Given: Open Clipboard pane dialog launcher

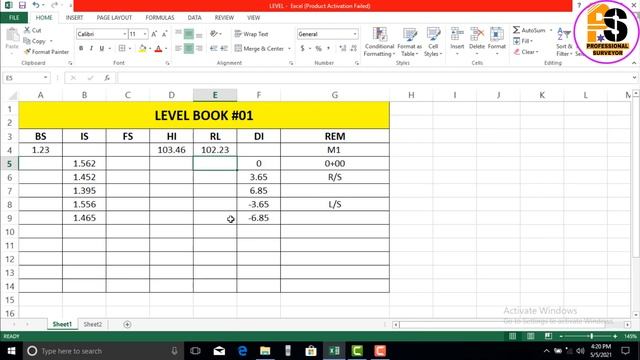Looking at the screenshot, I should (70, 63).
